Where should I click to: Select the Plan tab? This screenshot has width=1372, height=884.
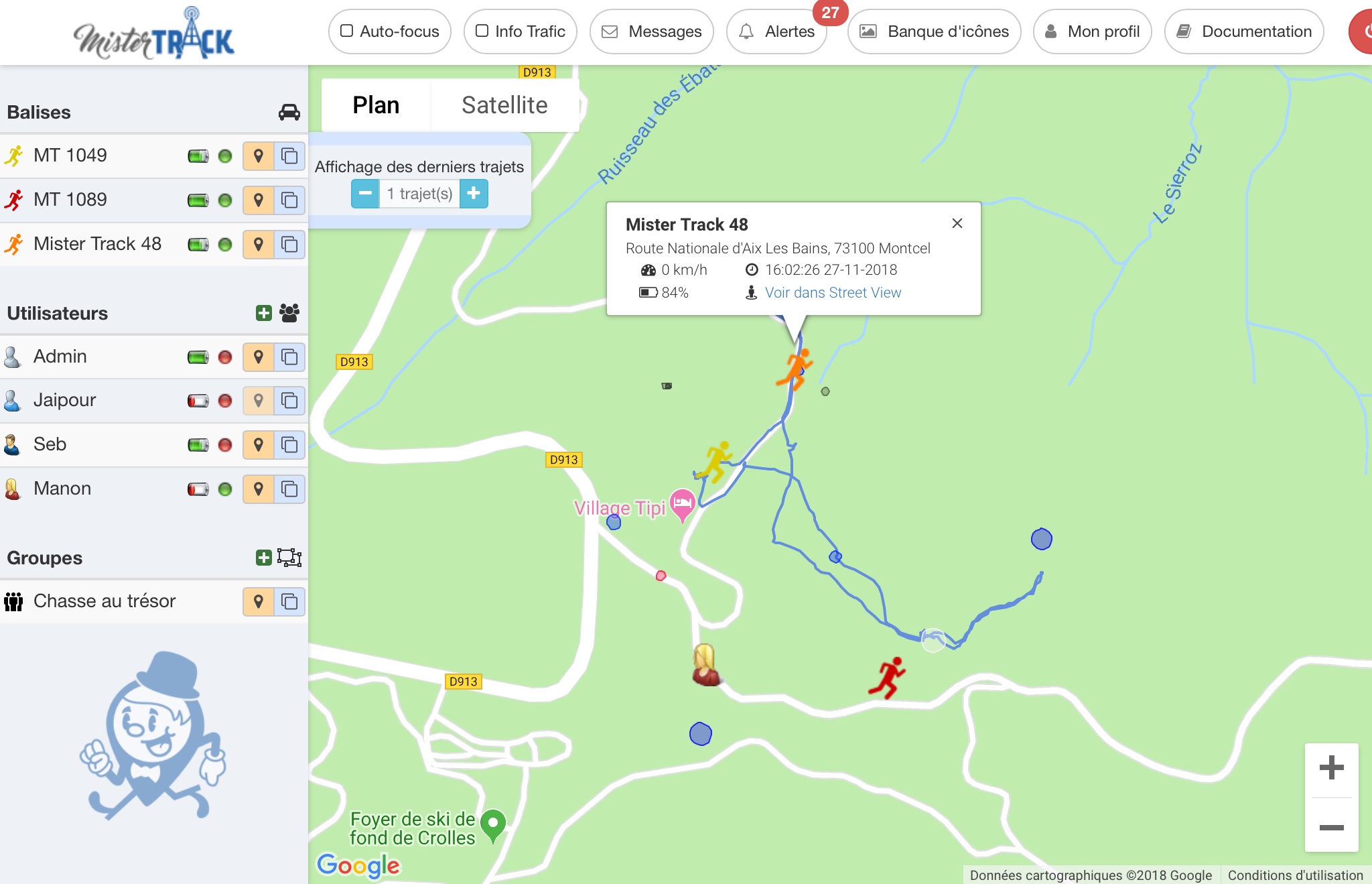(375, 105)
